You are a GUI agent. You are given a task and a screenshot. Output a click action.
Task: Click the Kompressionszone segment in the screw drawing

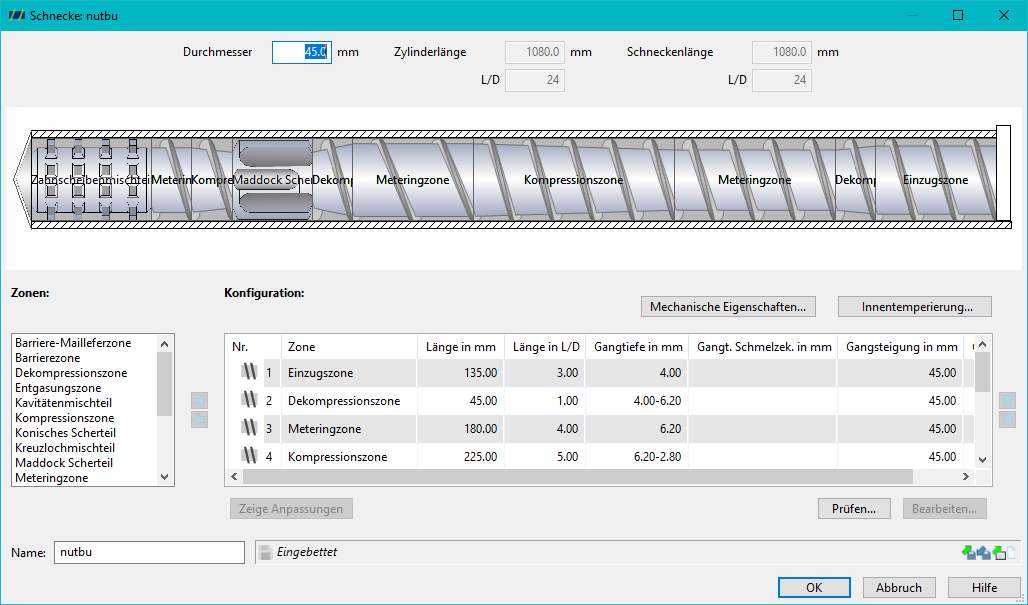[574, 180]
